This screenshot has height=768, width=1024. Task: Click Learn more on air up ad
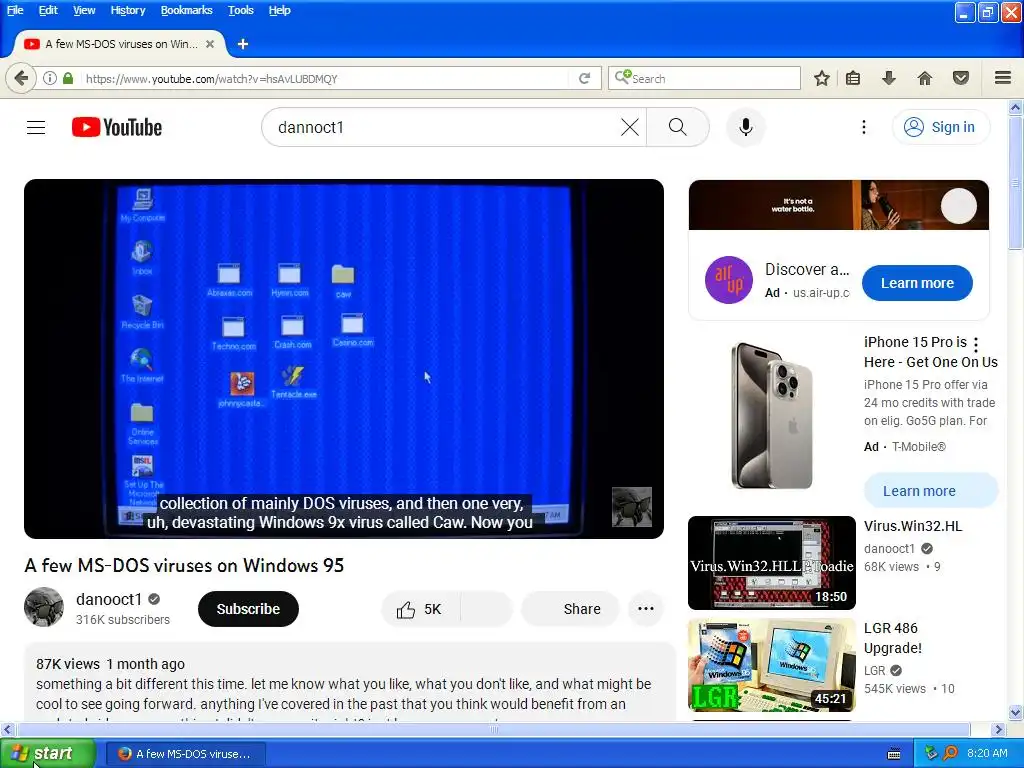(x=917, y=283)
